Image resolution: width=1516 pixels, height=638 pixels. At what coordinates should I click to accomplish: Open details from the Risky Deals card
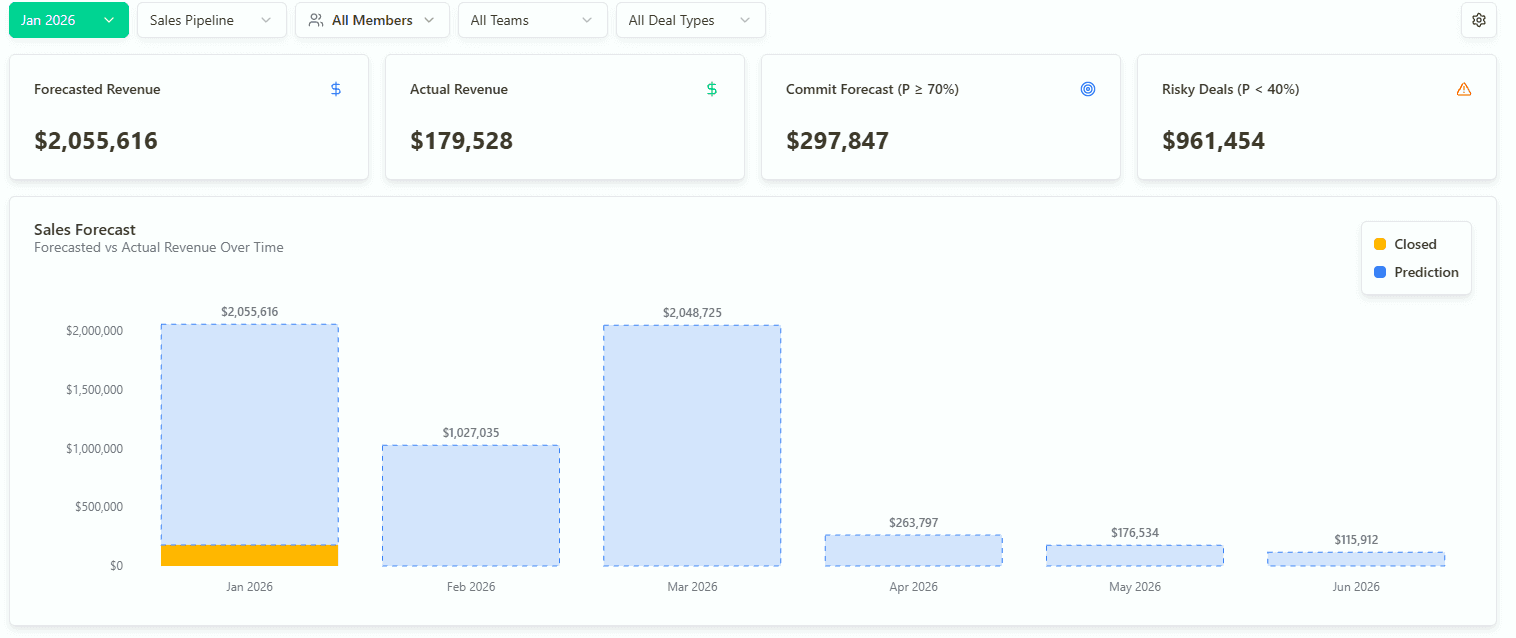click(1316, 117)
